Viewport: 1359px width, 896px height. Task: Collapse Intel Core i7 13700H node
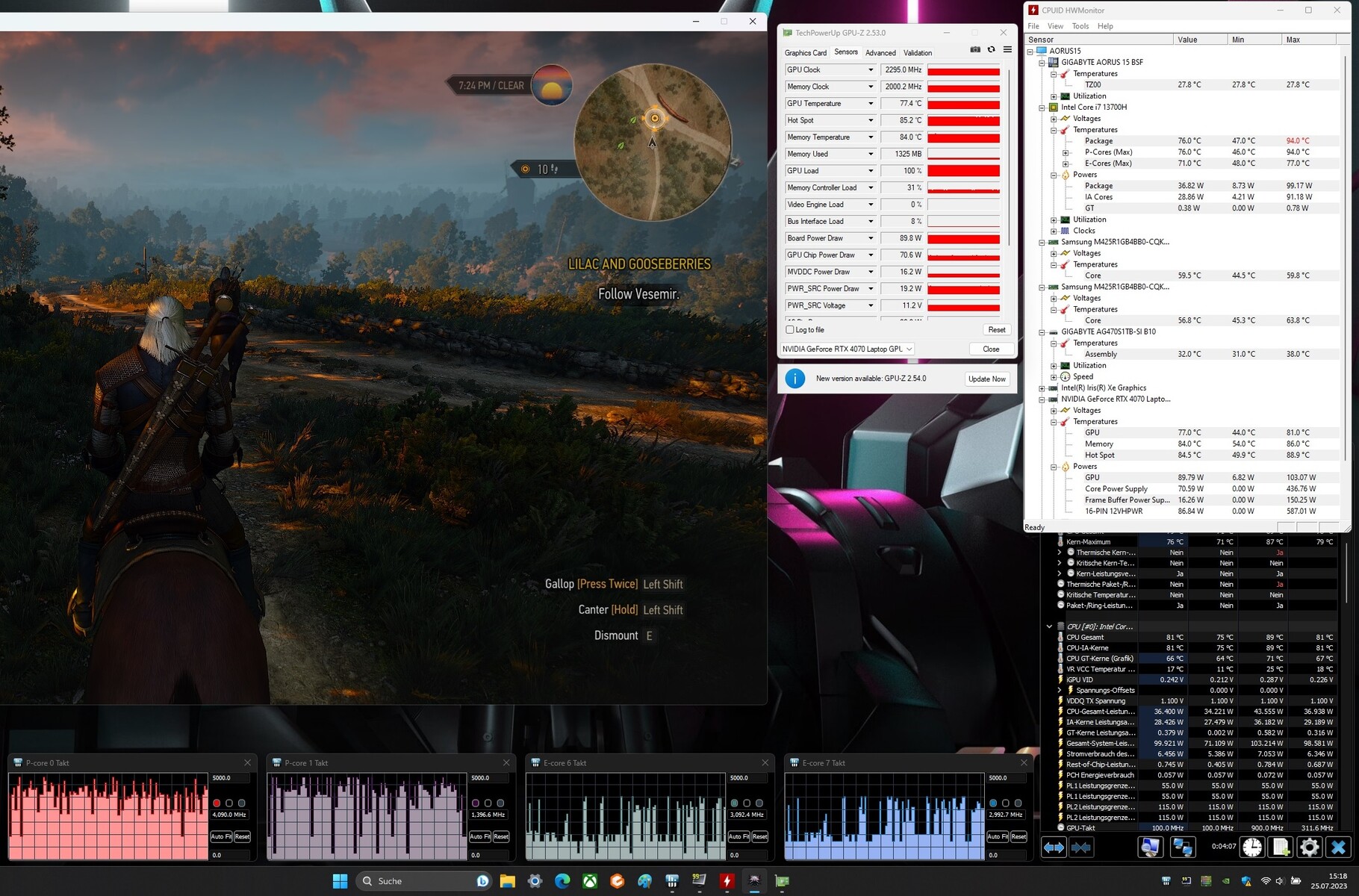[x=1042, y=107]
